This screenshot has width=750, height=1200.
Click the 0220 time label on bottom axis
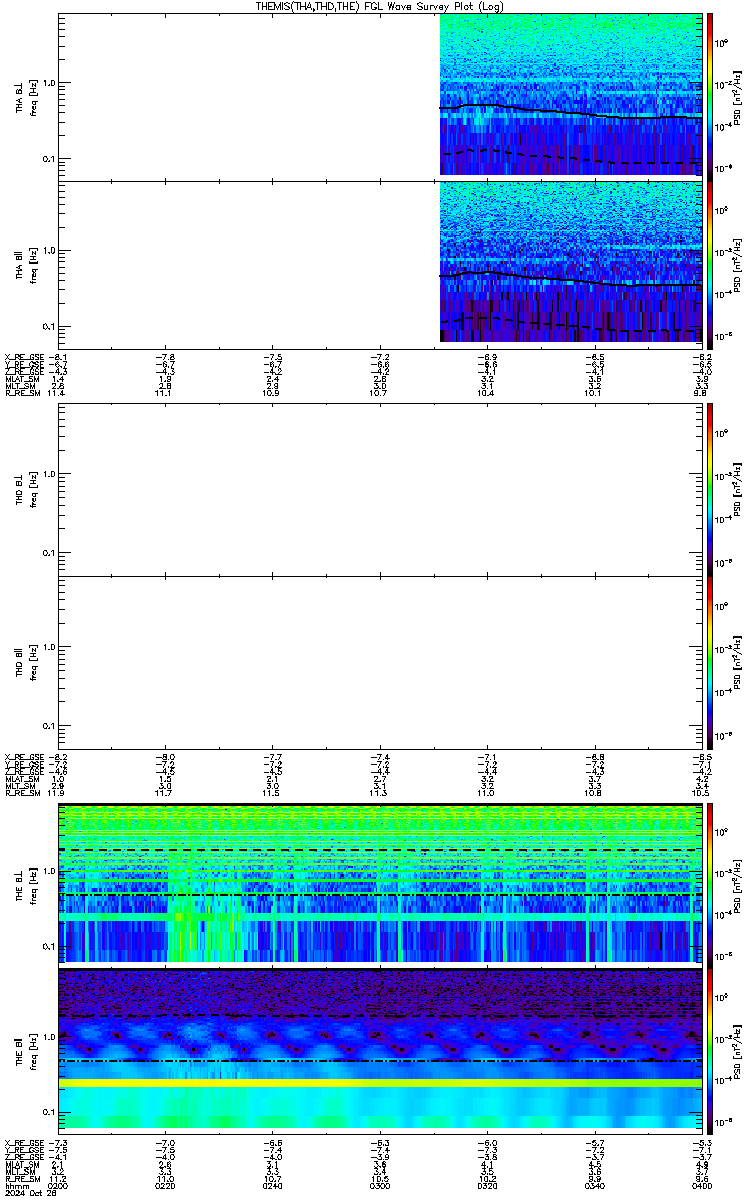coord(165,1185)
